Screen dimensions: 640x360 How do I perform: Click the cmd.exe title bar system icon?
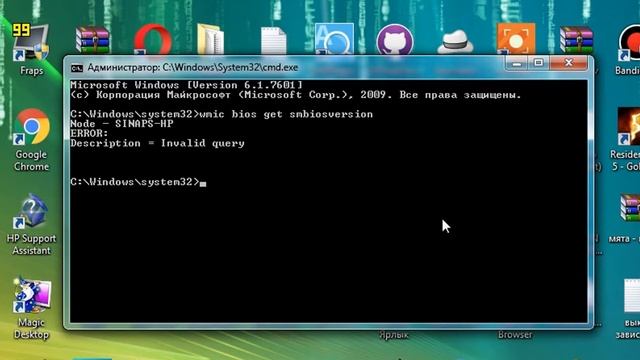(x=77, y=68)
